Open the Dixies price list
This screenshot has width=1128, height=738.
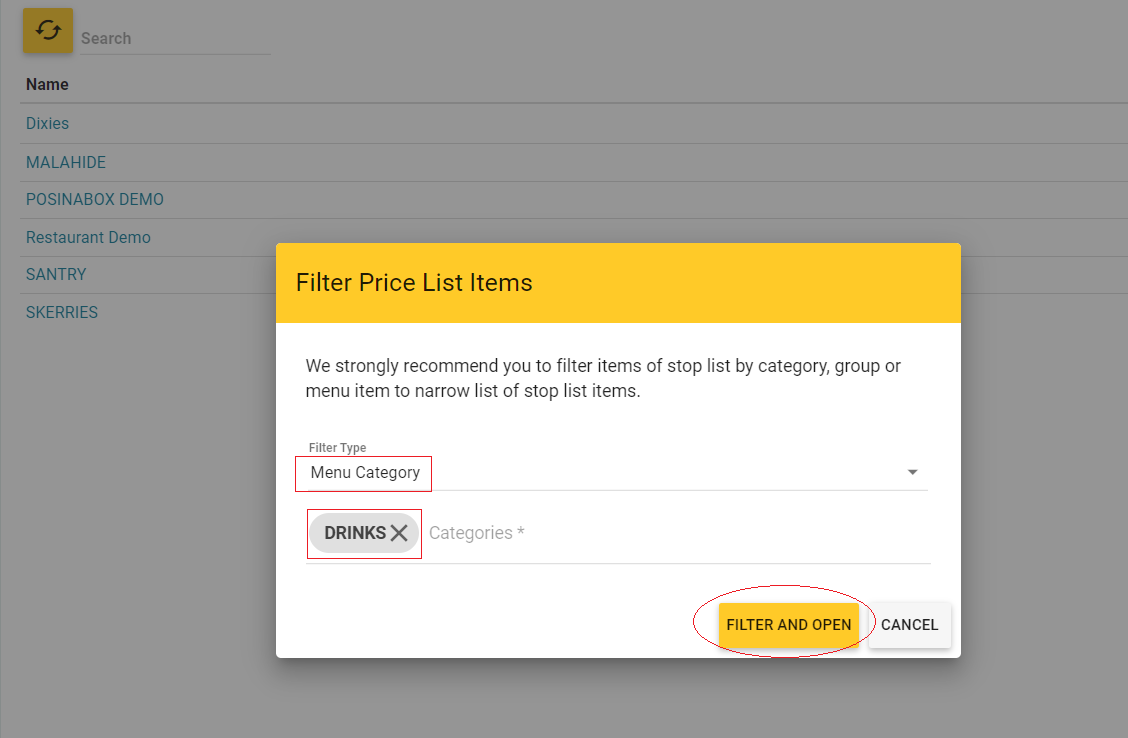click(47, 124)
